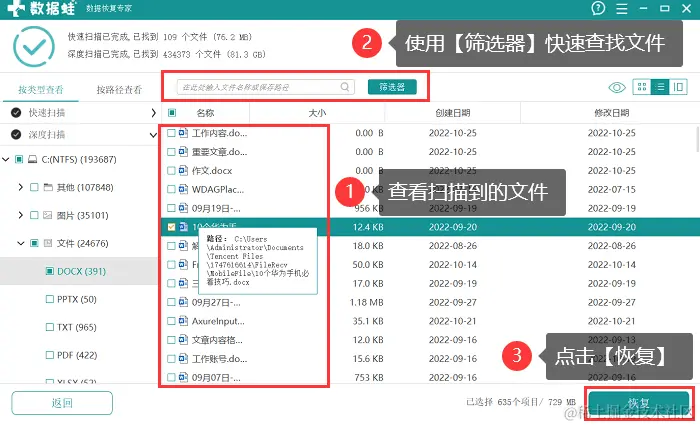
Task: Select the 09月27日-... file row
Action: click(x=429, y=302)
